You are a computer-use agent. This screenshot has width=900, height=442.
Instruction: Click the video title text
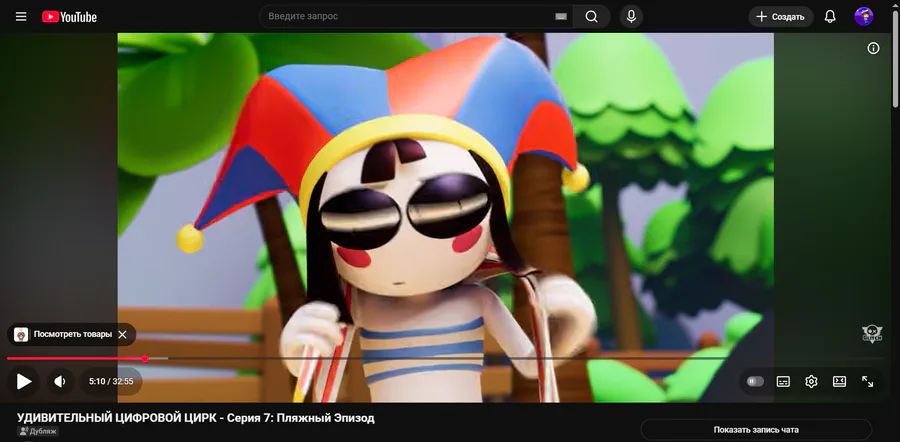tap(196, 418)
